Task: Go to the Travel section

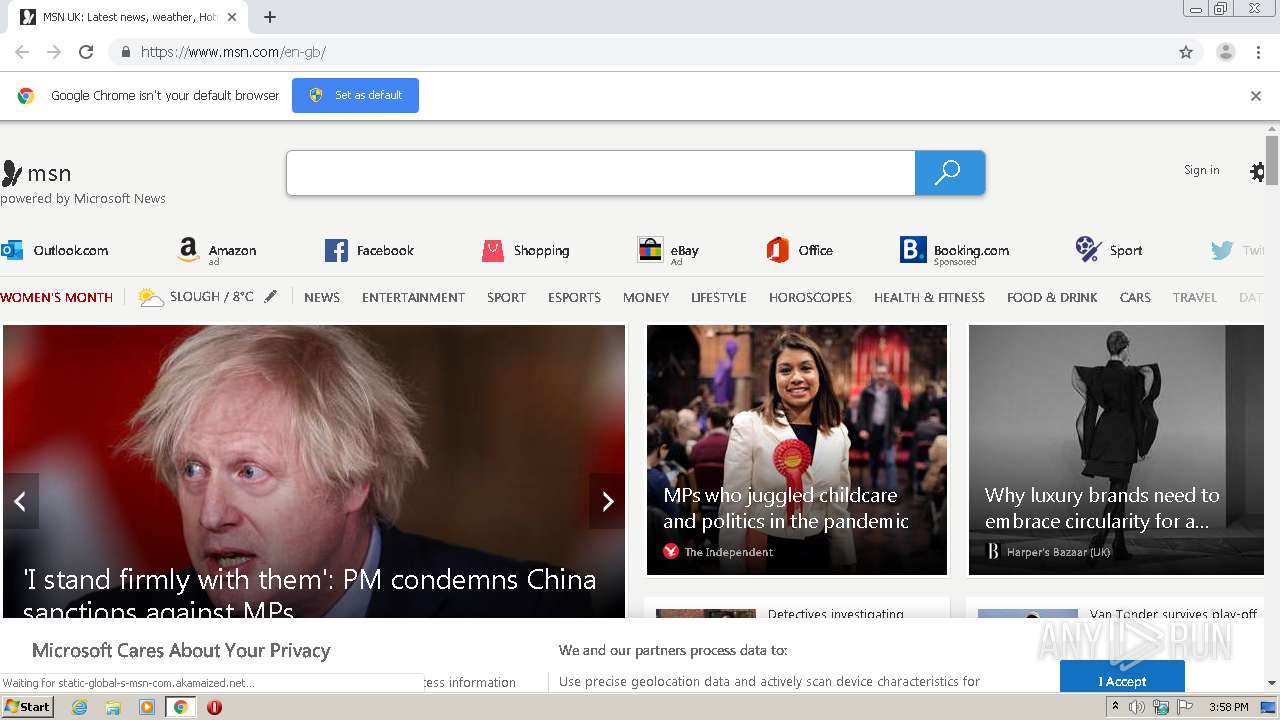Action: click(1195, 297)
